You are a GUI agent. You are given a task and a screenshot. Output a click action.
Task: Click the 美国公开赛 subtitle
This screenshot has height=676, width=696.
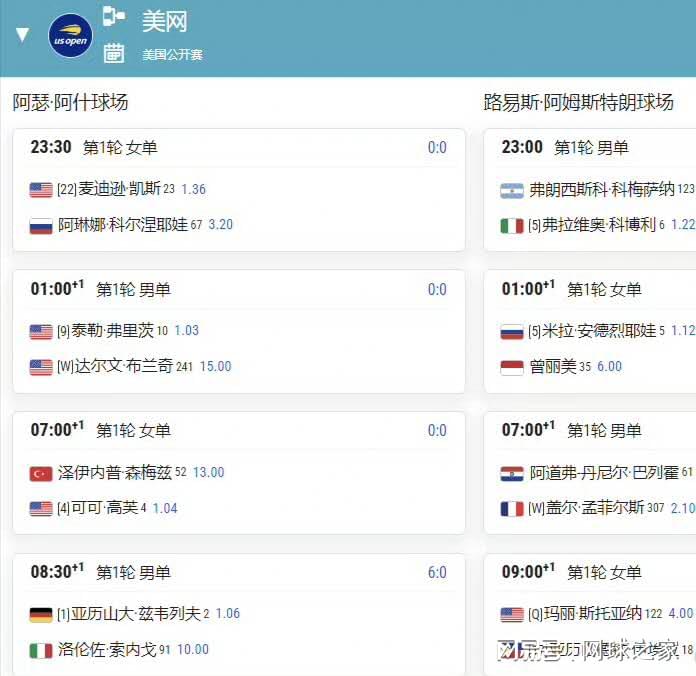172,55
